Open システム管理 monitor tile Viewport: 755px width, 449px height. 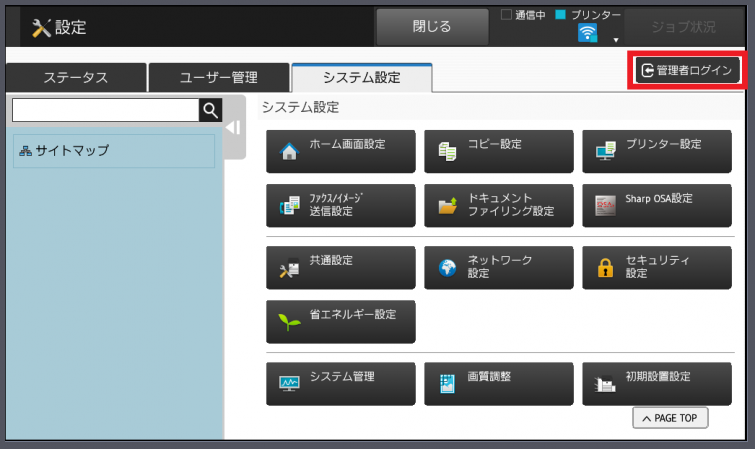(340, 383)
